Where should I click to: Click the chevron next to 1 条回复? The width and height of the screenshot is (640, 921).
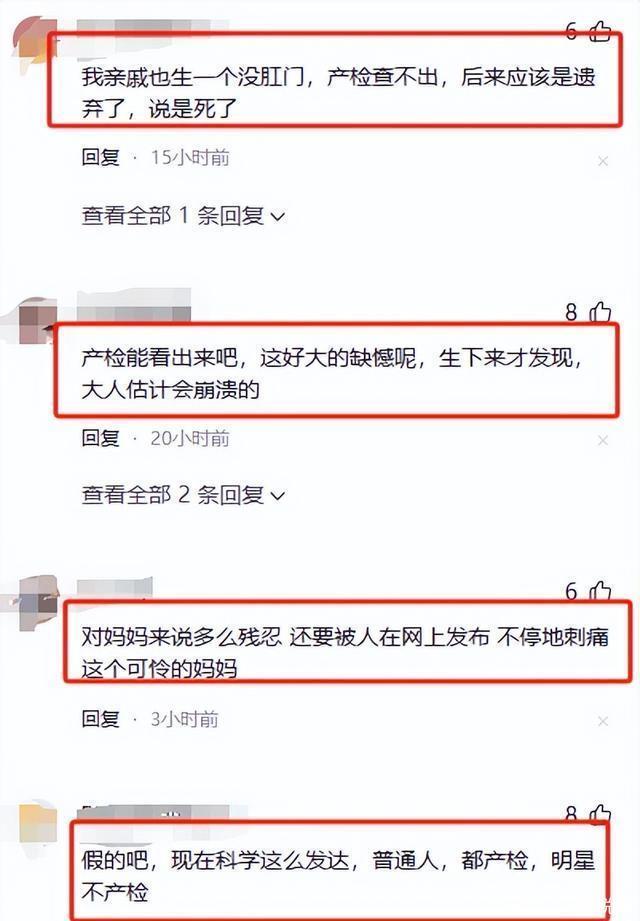click(x=278, y=217)
